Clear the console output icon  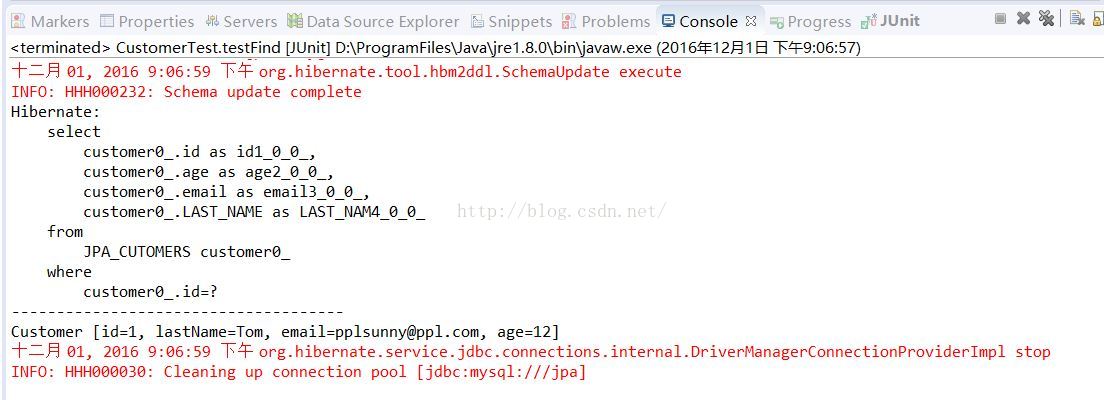(1076, 18)
